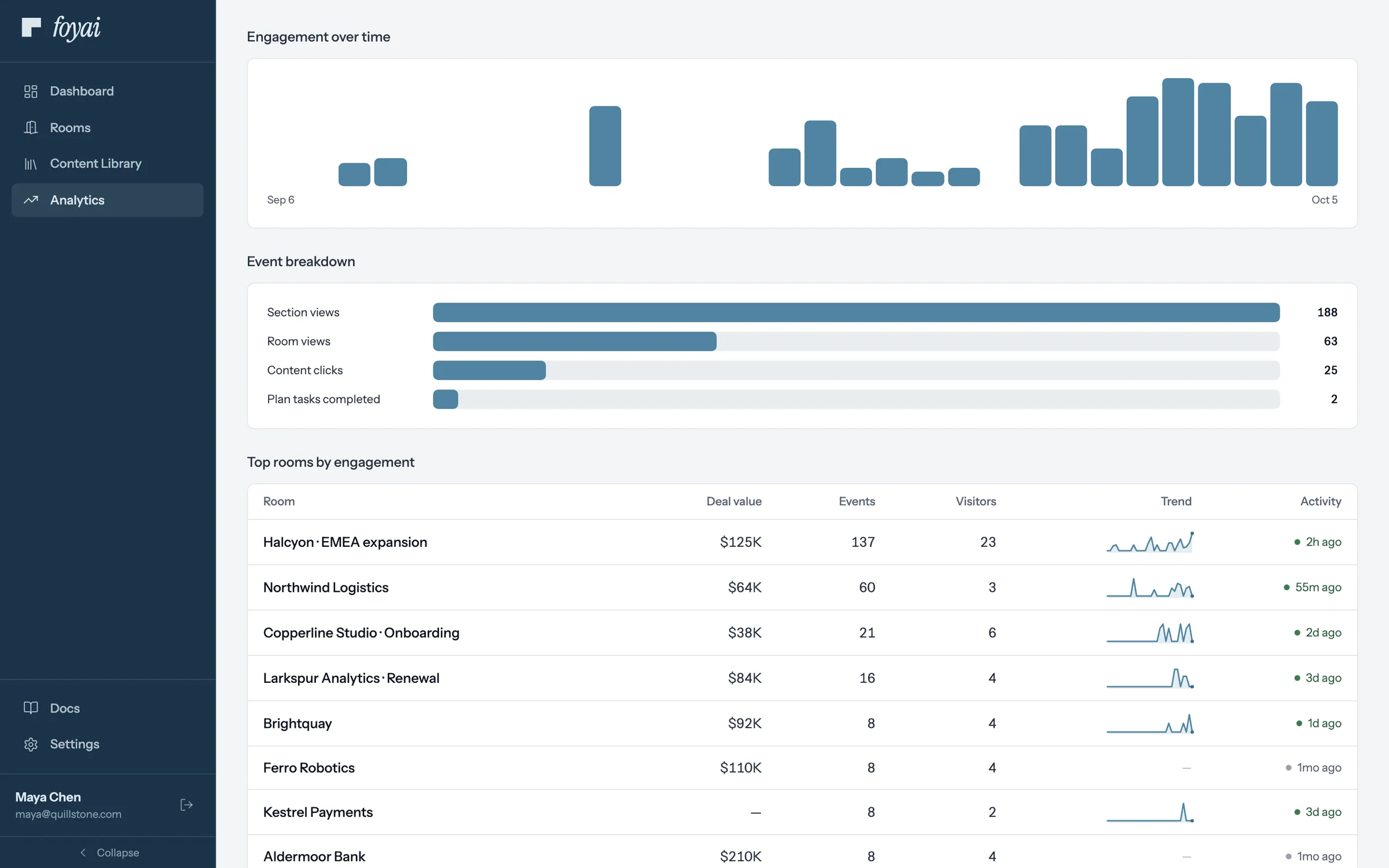The width and height of the screenshot is (1389, 868).
Task: Click the 188 section views count
Action: (1327, 312)
